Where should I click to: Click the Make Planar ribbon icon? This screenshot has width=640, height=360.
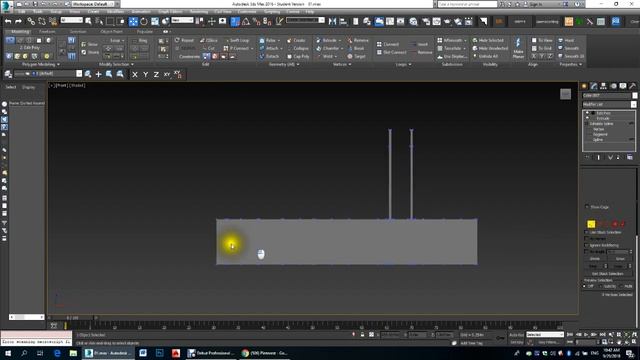[518, 48]
